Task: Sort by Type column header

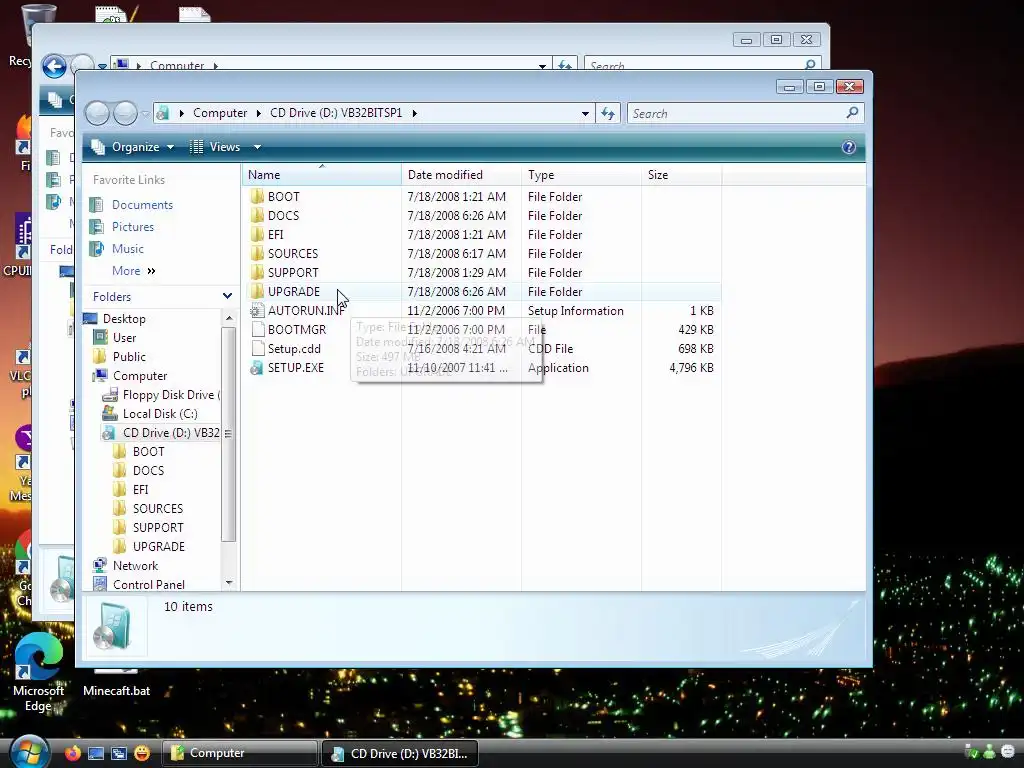Action: coord(581,175)
